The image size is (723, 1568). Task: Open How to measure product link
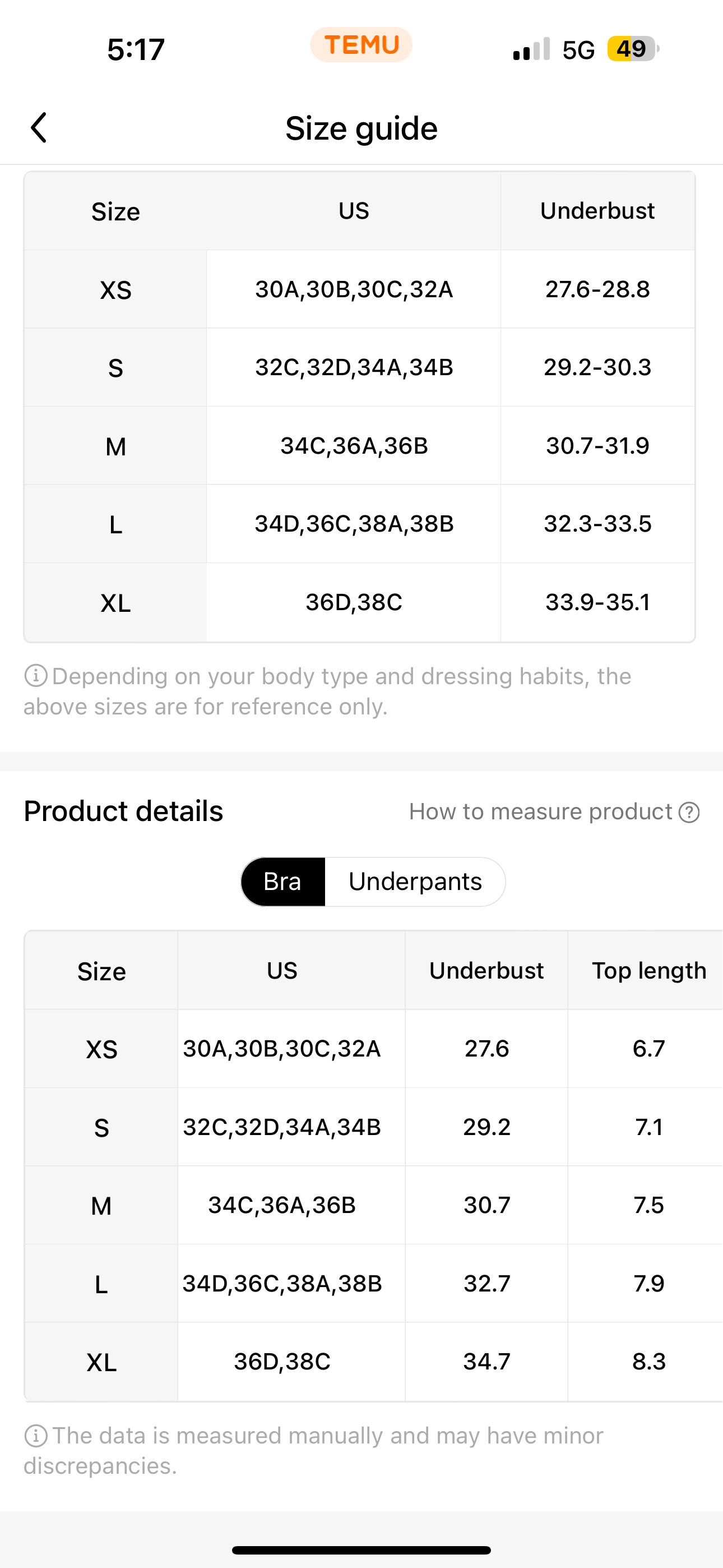pos(540,811)
